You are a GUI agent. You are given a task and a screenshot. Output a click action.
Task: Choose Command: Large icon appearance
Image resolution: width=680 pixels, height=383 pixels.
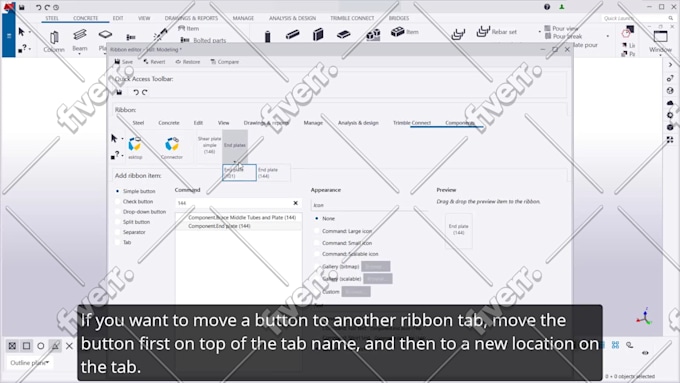(317, 231)
